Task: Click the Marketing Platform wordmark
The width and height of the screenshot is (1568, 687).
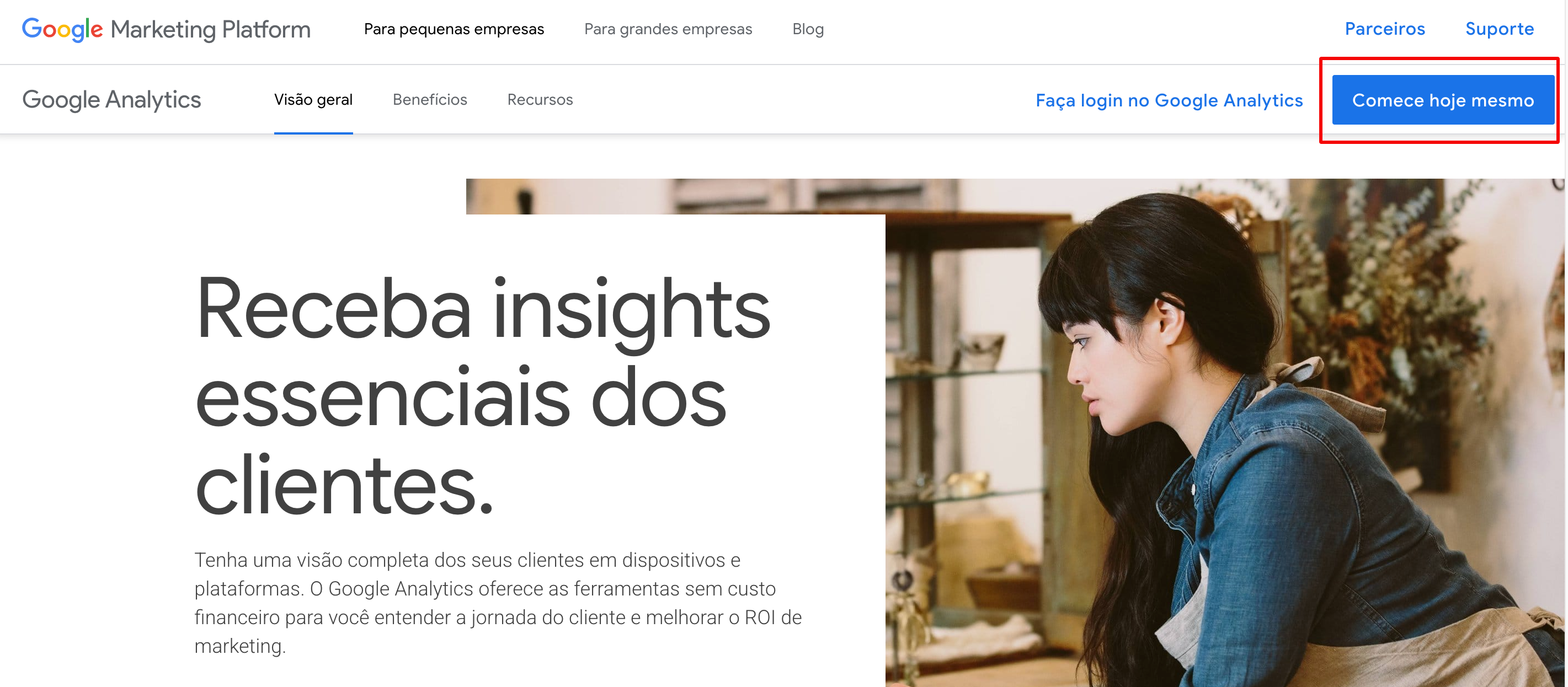Action: click(211, 30)
